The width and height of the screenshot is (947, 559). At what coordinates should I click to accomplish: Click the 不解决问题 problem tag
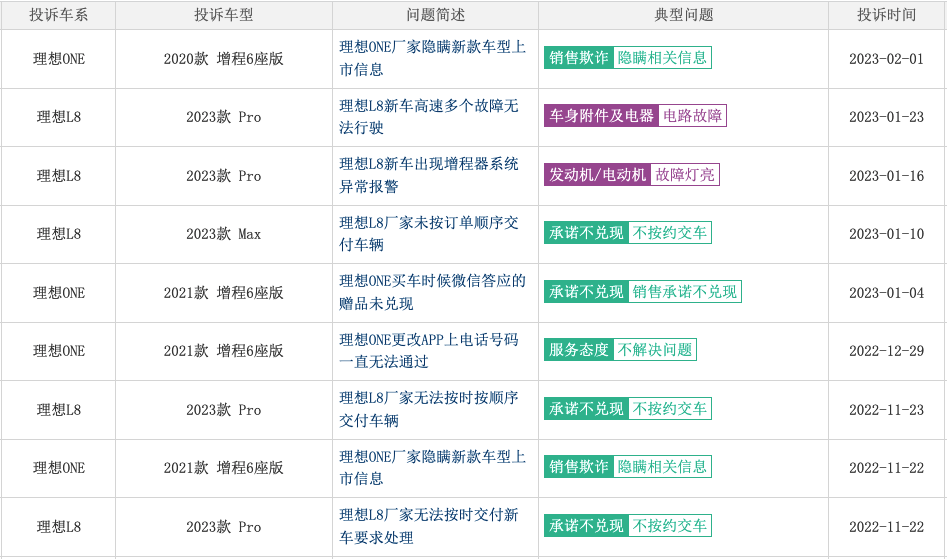[x=655, y=350]
